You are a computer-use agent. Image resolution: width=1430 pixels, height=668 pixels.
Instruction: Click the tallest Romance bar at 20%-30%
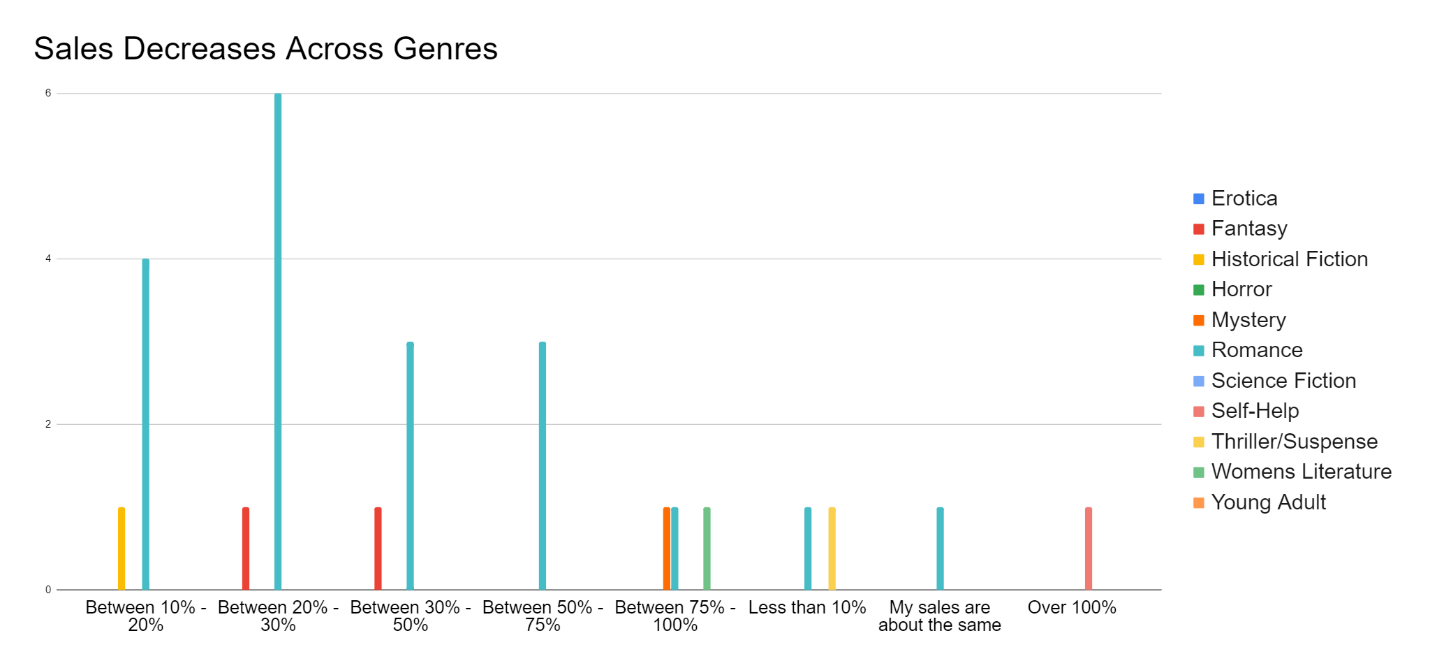(x=278, y=340)
